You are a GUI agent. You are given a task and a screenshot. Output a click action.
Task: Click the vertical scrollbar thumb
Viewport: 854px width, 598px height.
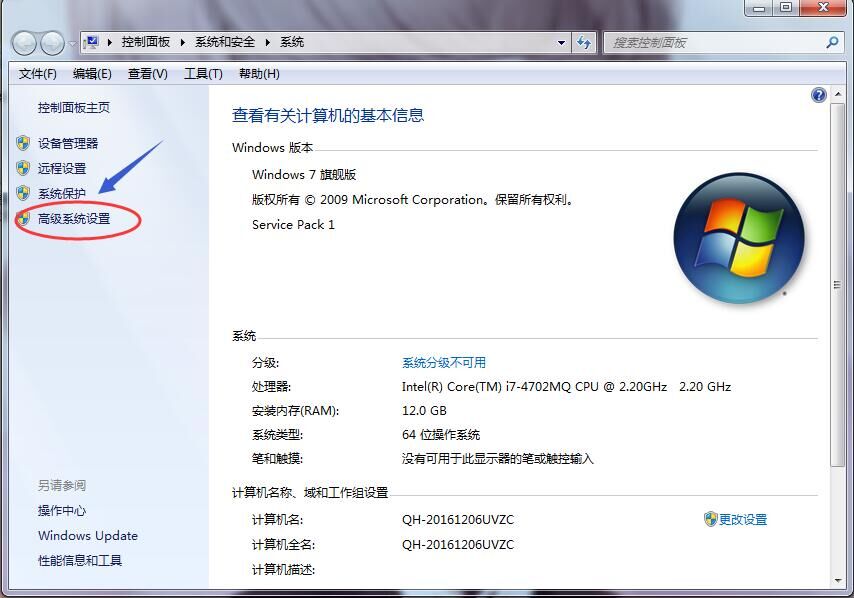click(837, 284)
